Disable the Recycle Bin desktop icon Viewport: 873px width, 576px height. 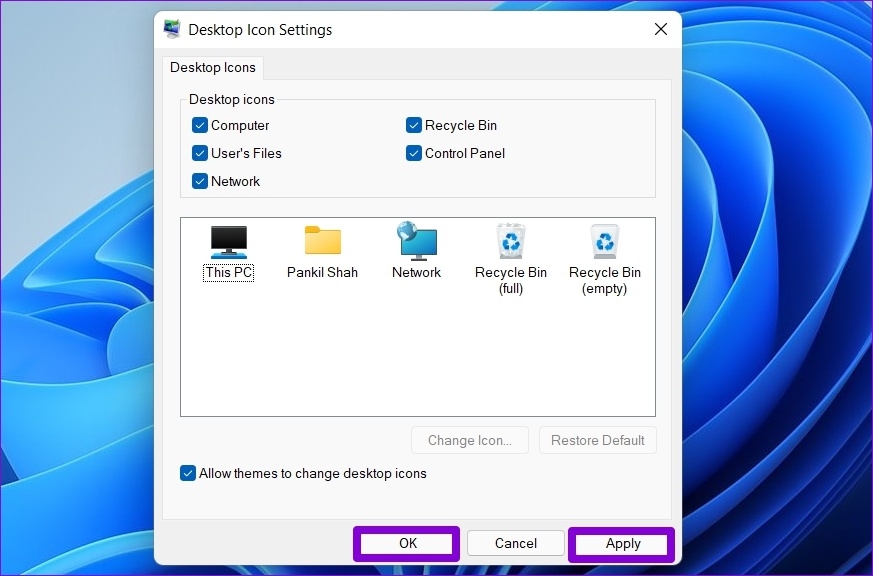pos(414,125)
